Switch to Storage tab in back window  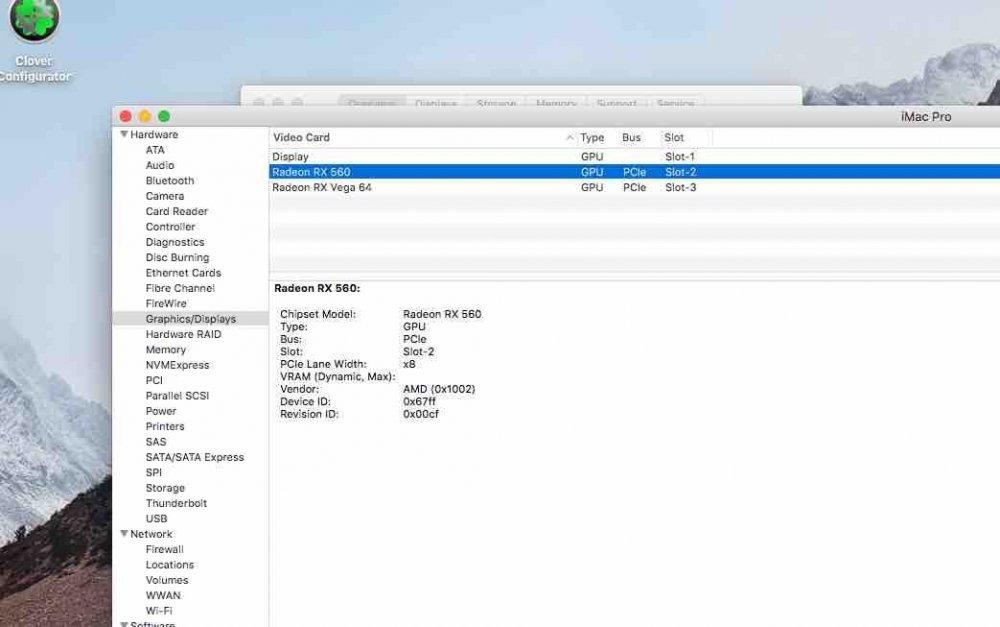coord(496,102)
